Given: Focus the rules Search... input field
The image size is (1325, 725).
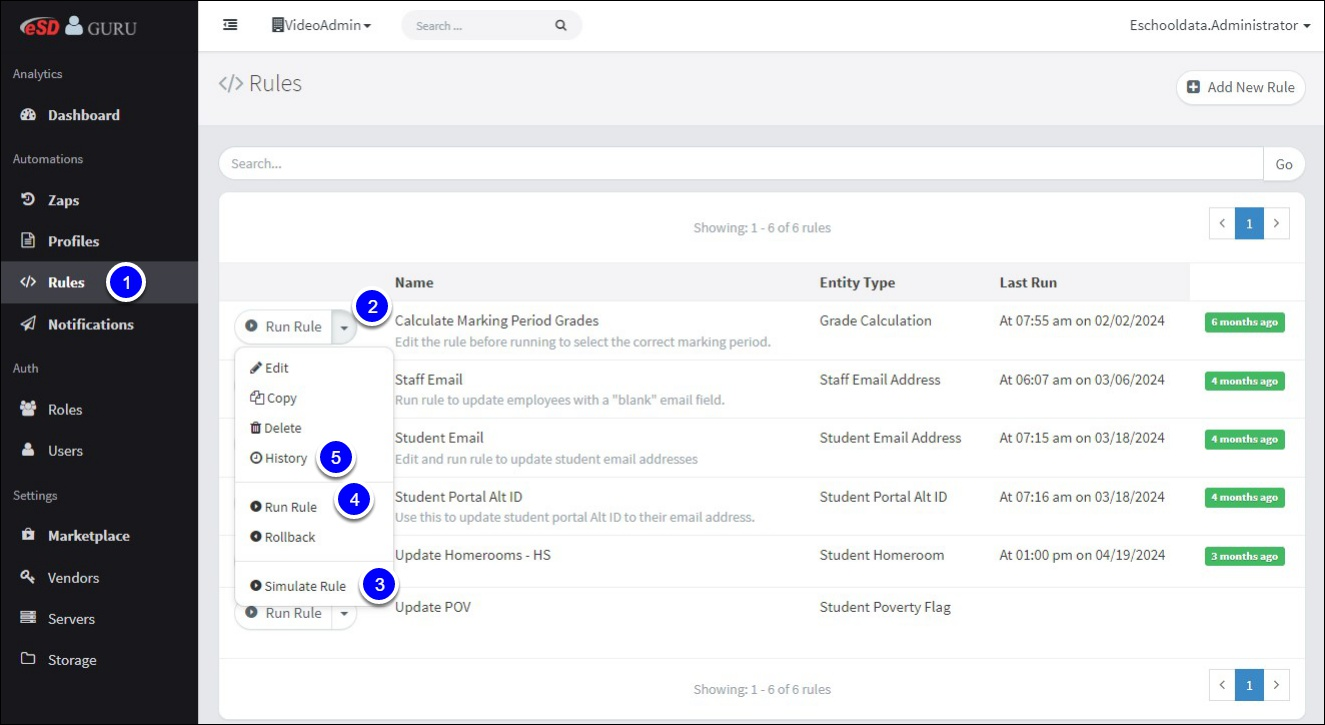Looking at the screenshot, I should click(x=741, y=164).
